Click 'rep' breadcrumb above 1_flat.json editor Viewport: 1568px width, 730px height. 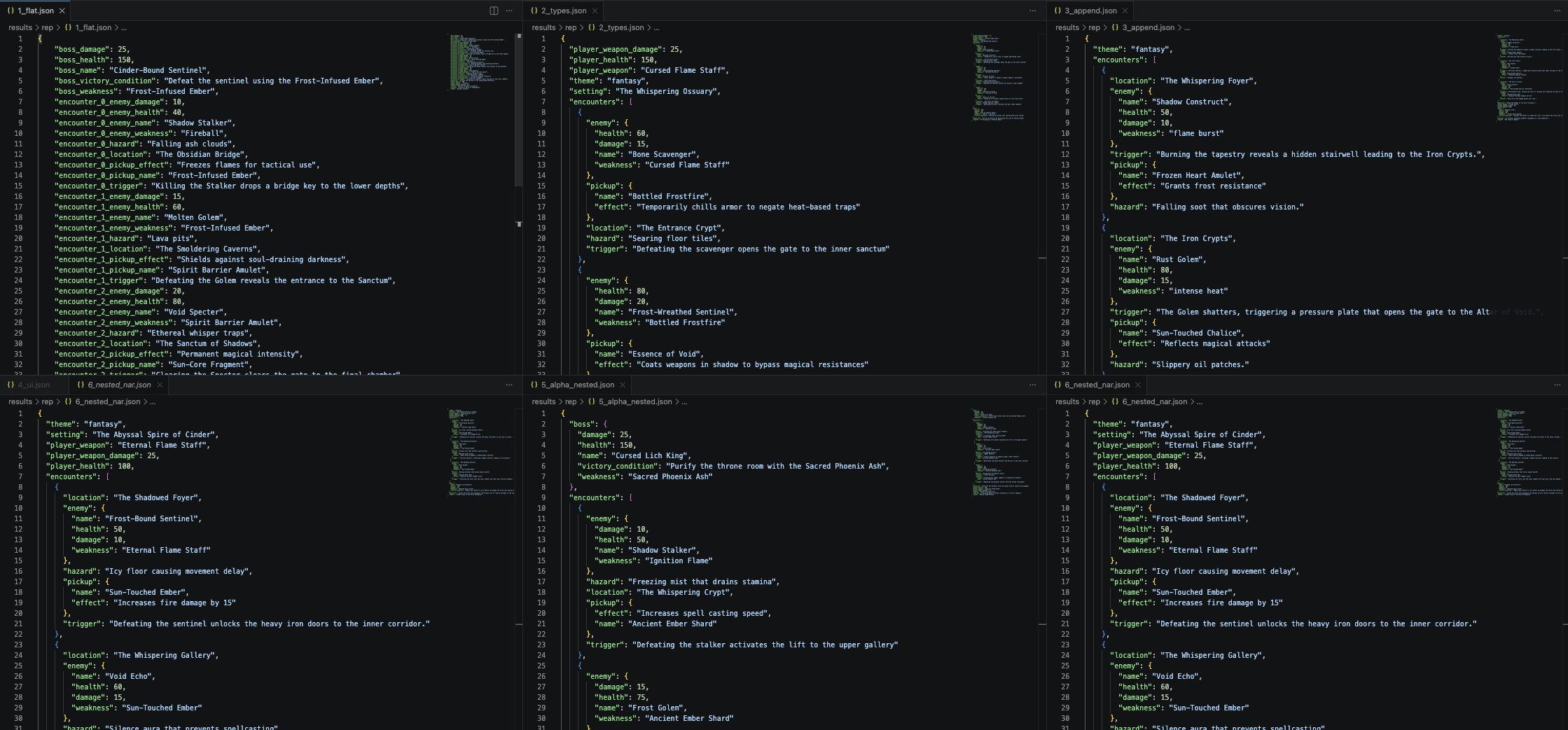47,27
